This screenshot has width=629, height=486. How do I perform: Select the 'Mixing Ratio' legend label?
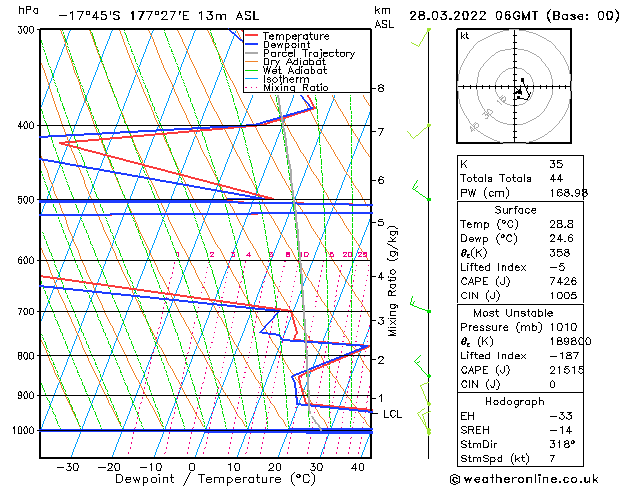point(296,87)
